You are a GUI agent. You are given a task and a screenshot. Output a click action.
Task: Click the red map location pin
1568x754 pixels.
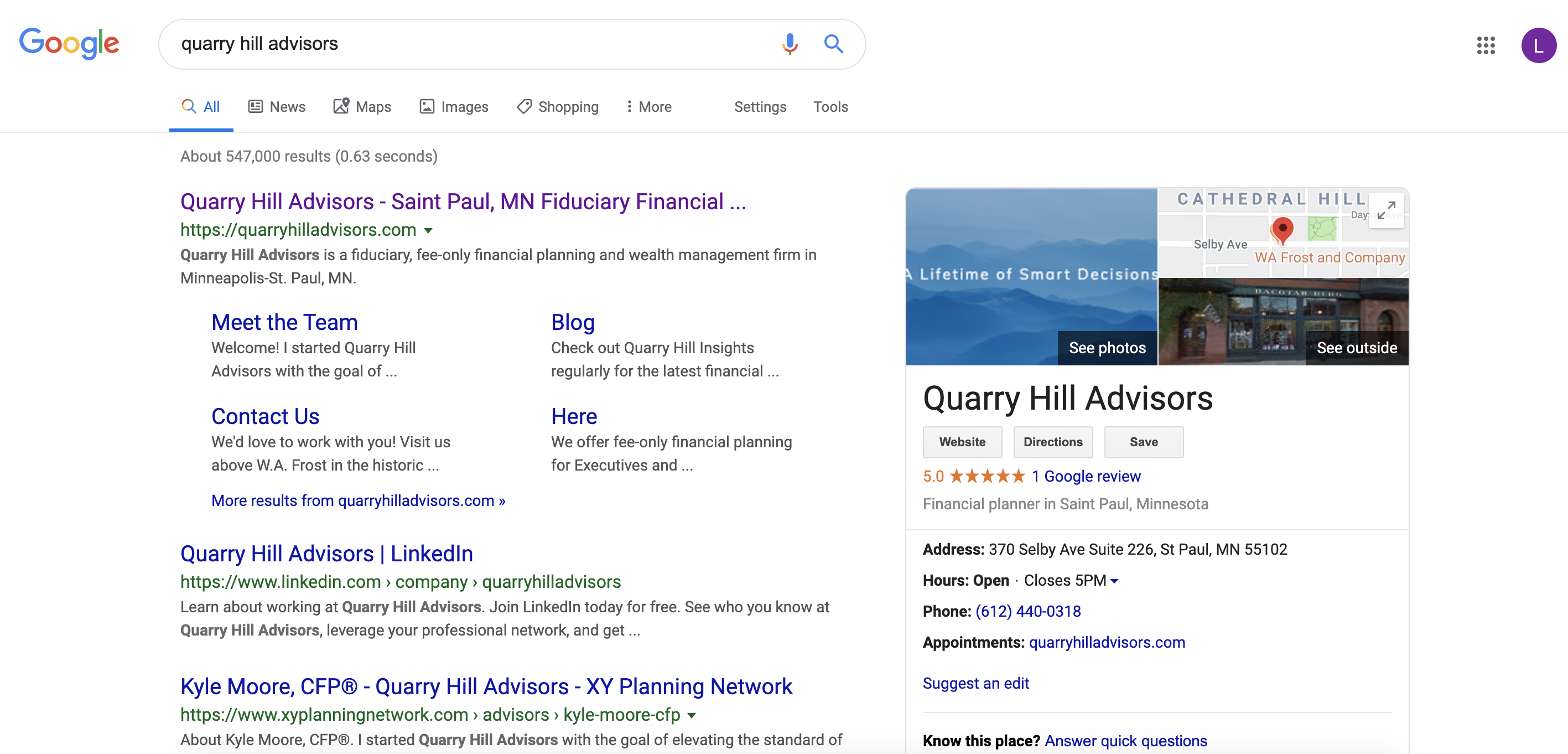click(x=1282, y=230)
